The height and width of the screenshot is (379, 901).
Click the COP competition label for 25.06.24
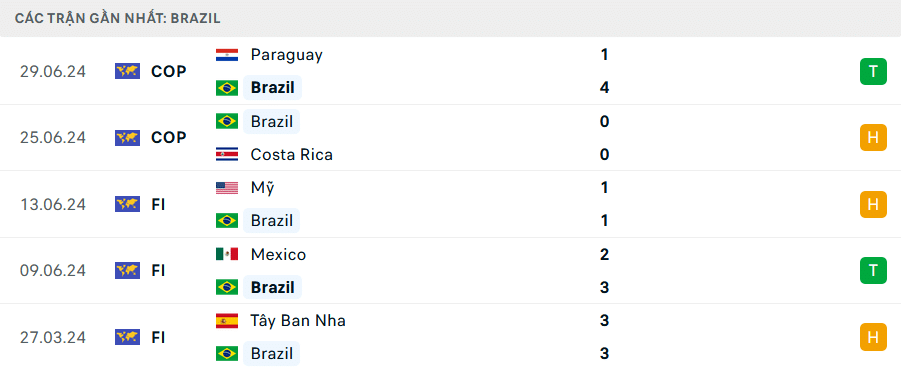pos(169,138)
